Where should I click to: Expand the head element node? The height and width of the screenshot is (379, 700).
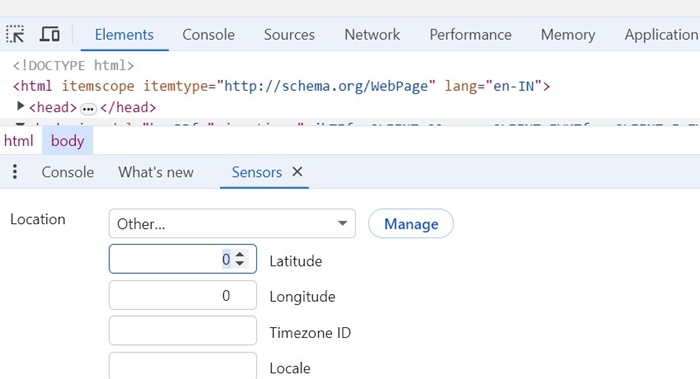click(20, 106)
